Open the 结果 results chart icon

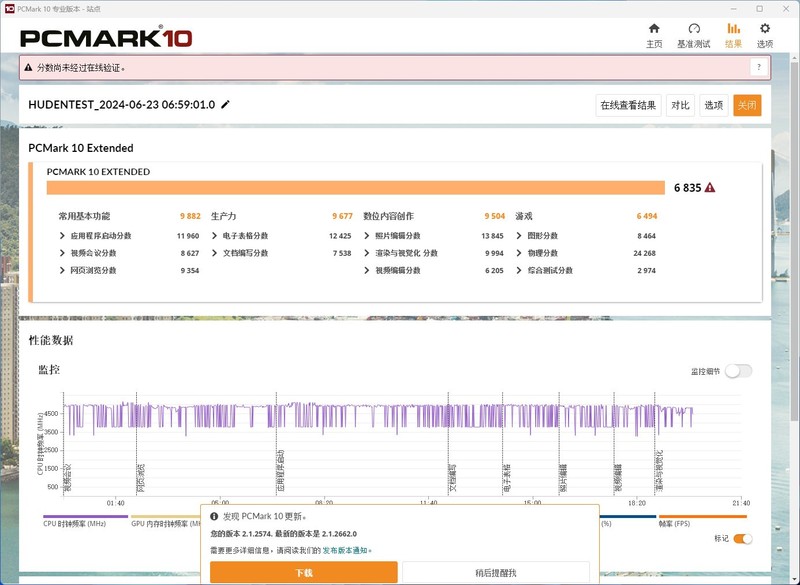point(733,29)
